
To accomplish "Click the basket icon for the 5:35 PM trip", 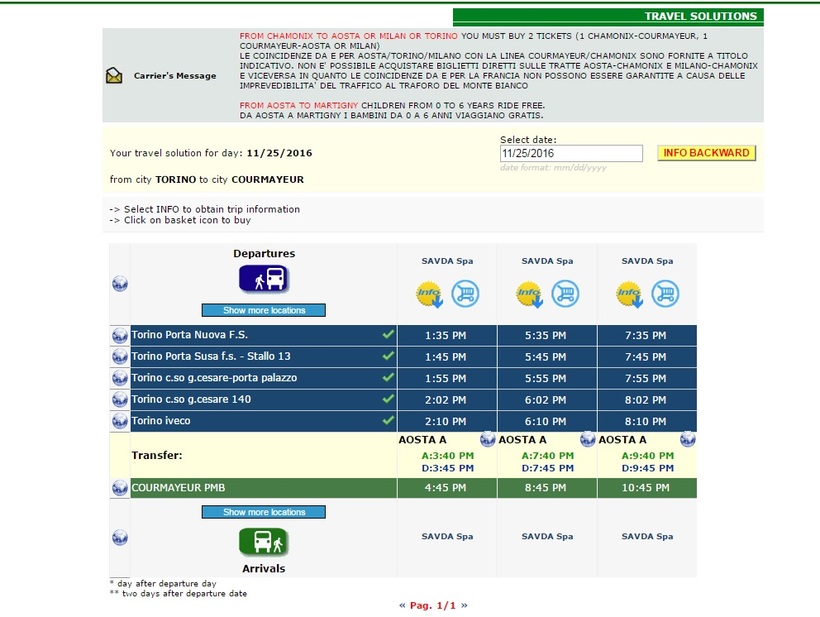I will (x=565, y=293).
